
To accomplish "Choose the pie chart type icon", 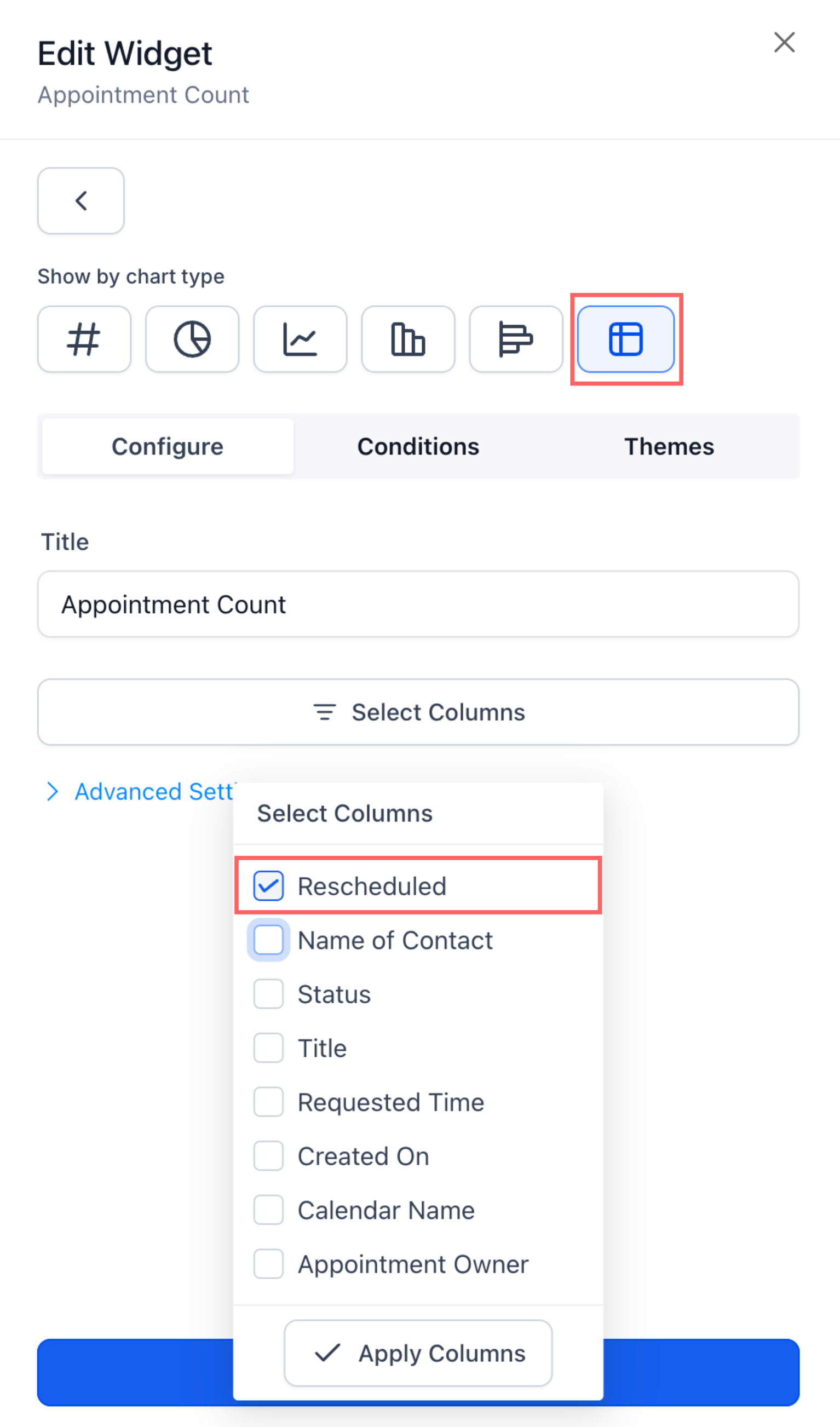I will 192,339.
